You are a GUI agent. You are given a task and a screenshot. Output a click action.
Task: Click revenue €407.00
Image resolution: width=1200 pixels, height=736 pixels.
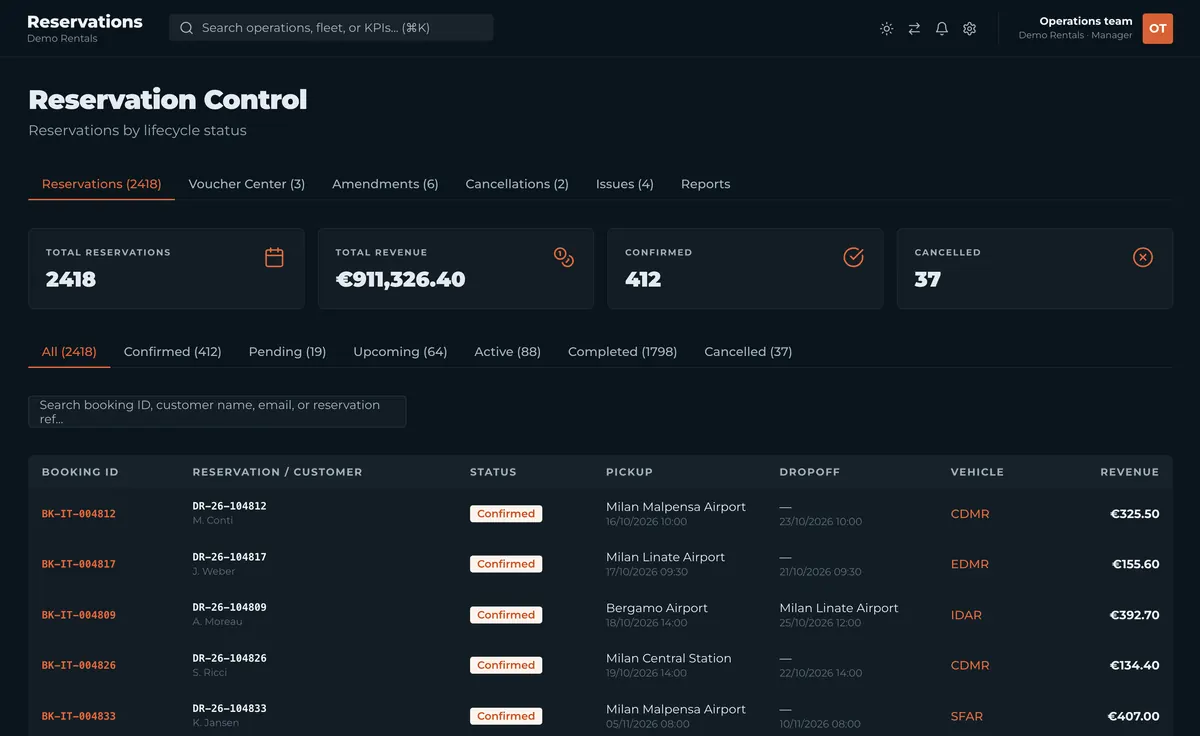click(1133, 716)
